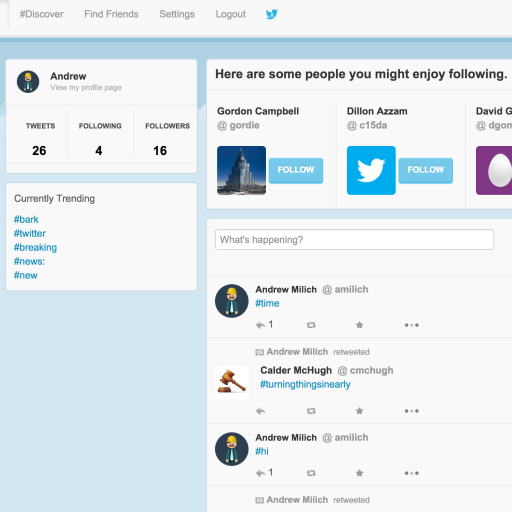The image size is (512, 512).
Task: Open Gordon Campbell's skyscraper profile picture
Action: [x=241, y=170]
